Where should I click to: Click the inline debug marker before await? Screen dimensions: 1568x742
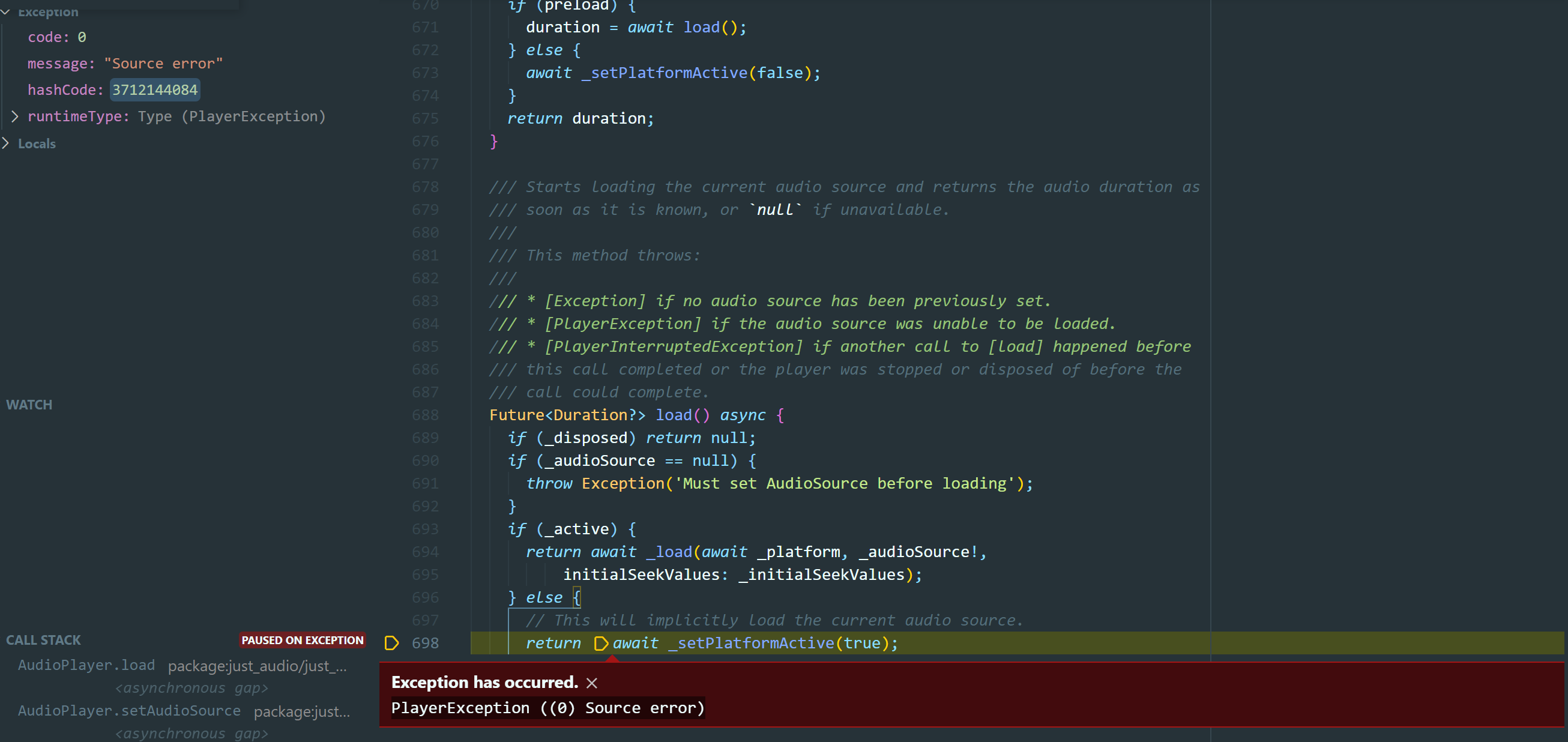(601, 644)
